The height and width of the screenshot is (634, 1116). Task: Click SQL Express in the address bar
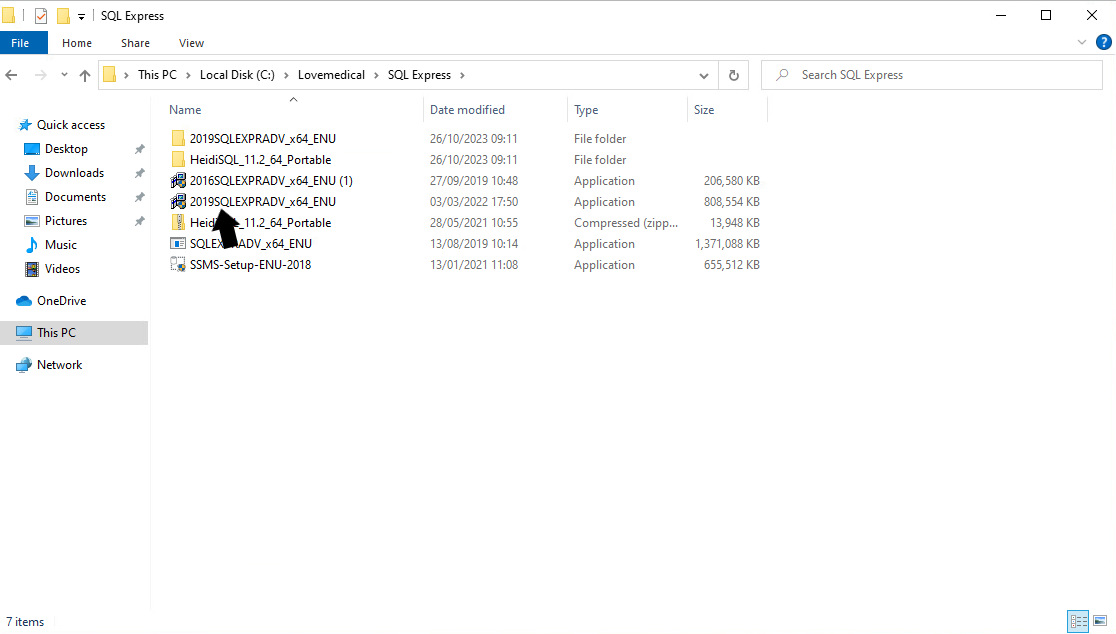pyautogui.click(x=419, y=75)
